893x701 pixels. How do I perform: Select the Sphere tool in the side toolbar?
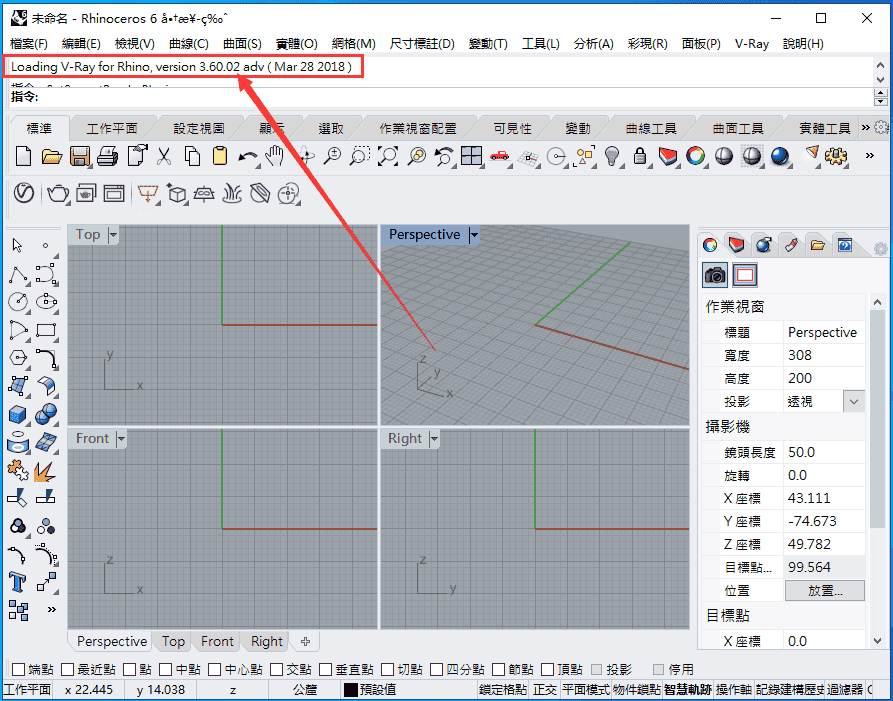(x=44, y=414)
